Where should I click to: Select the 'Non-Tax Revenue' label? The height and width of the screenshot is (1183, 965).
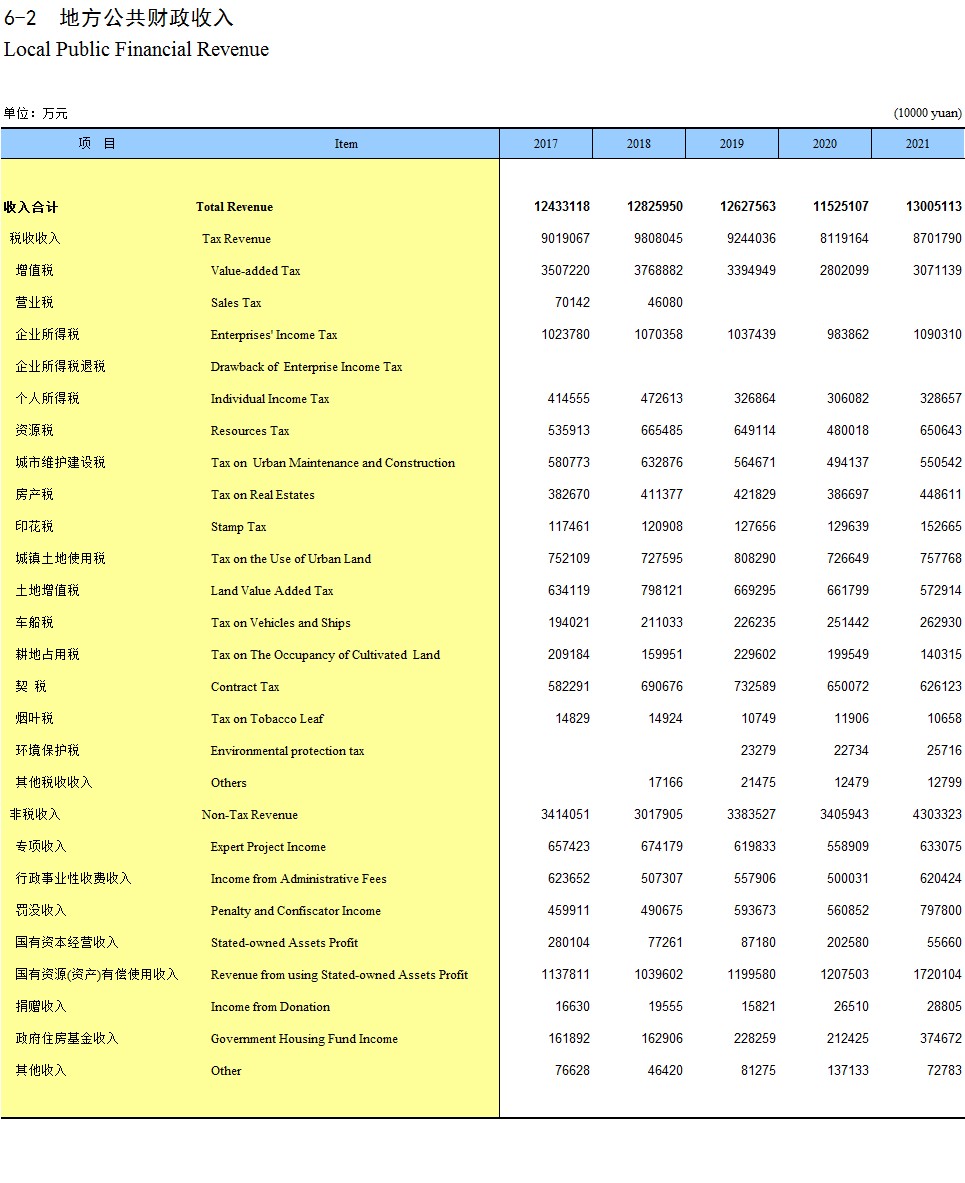tap(250, 815)
